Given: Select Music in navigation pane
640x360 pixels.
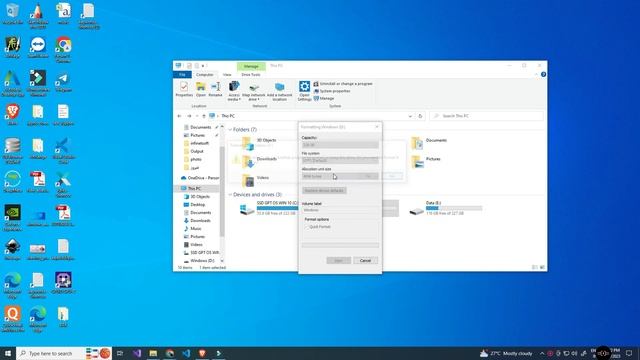Looking at the screenshot, I should pos(193,229).
